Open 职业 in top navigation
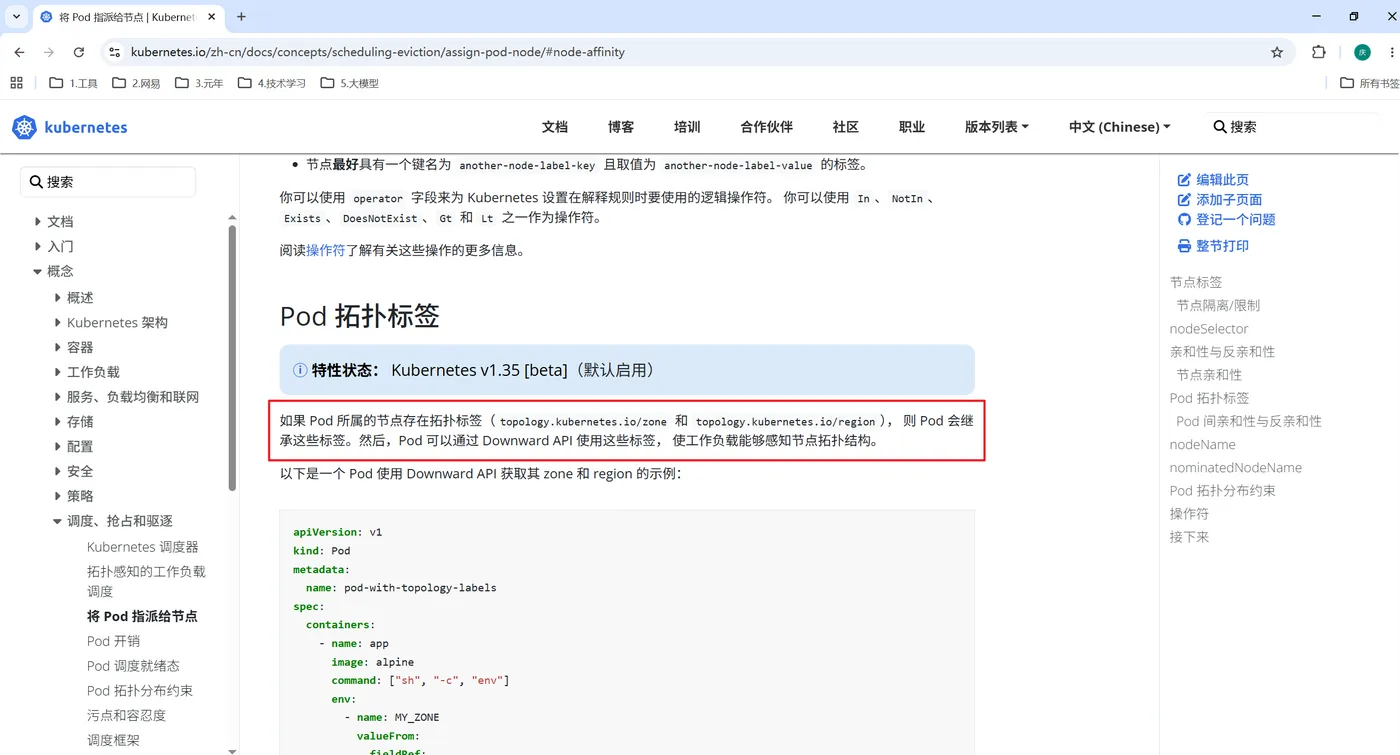The image size is (1400, 755). coord(912,127)
